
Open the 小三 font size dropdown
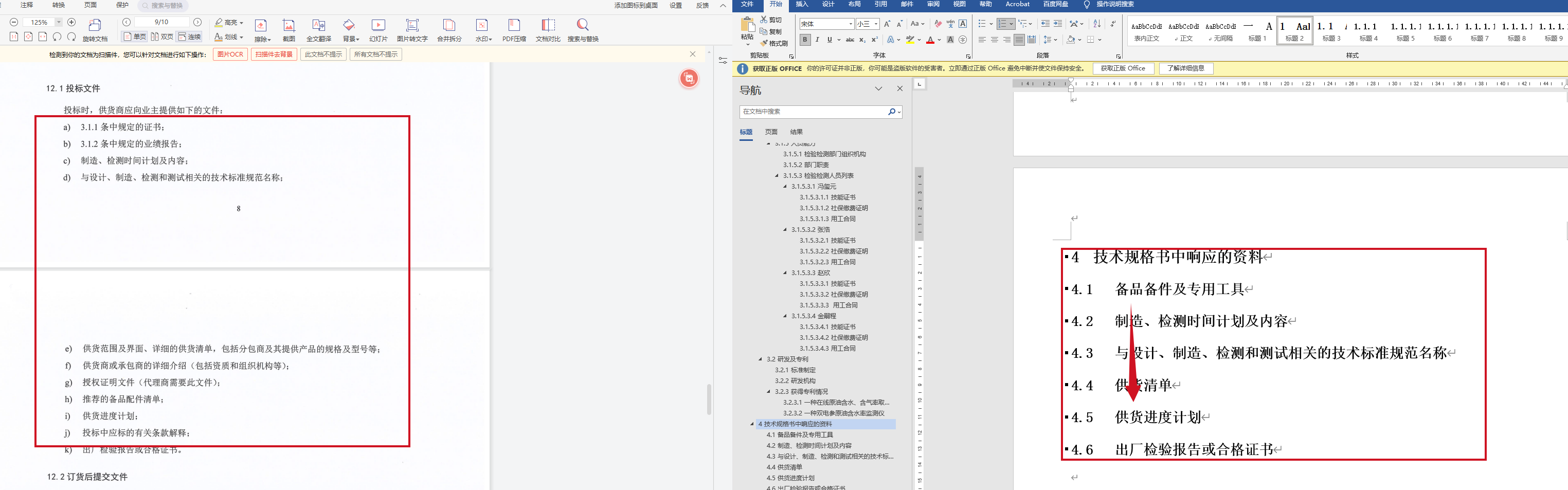click(x=876, y=24)
